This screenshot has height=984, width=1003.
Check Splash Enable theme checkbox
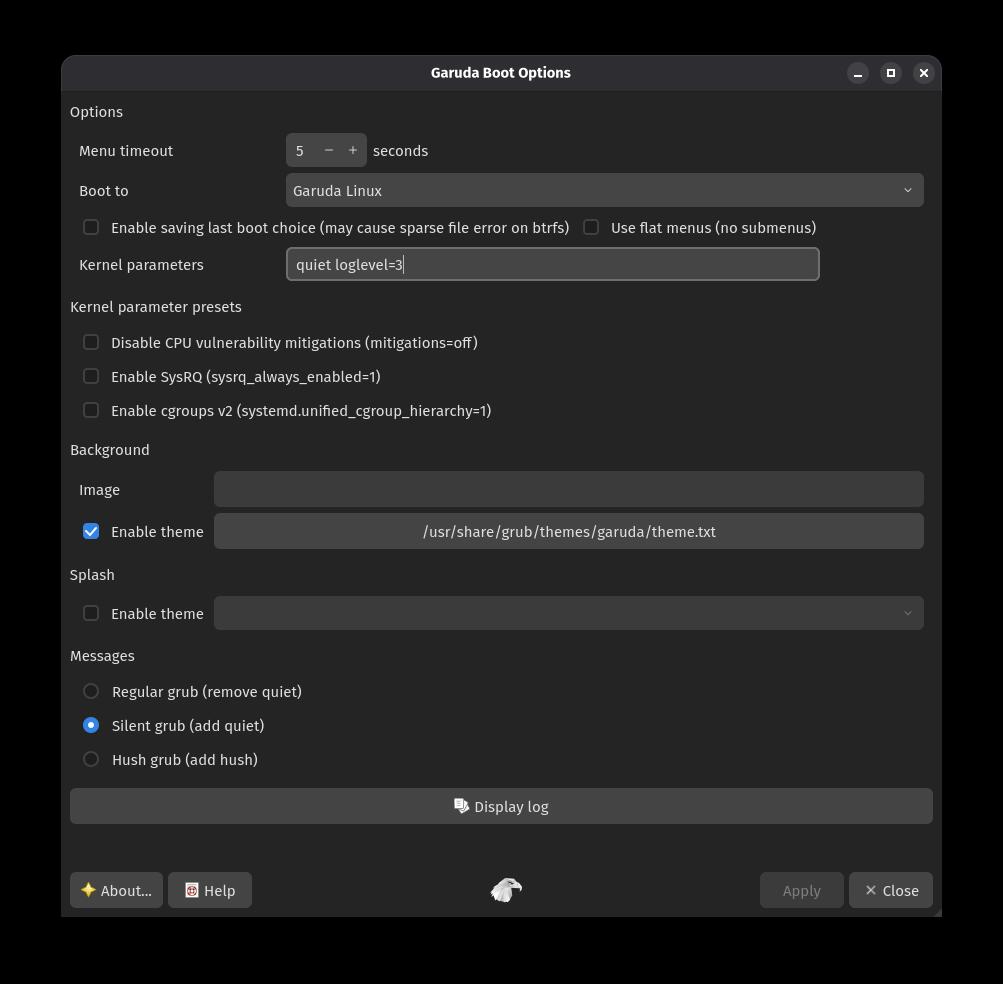click(x=91, y=613)
